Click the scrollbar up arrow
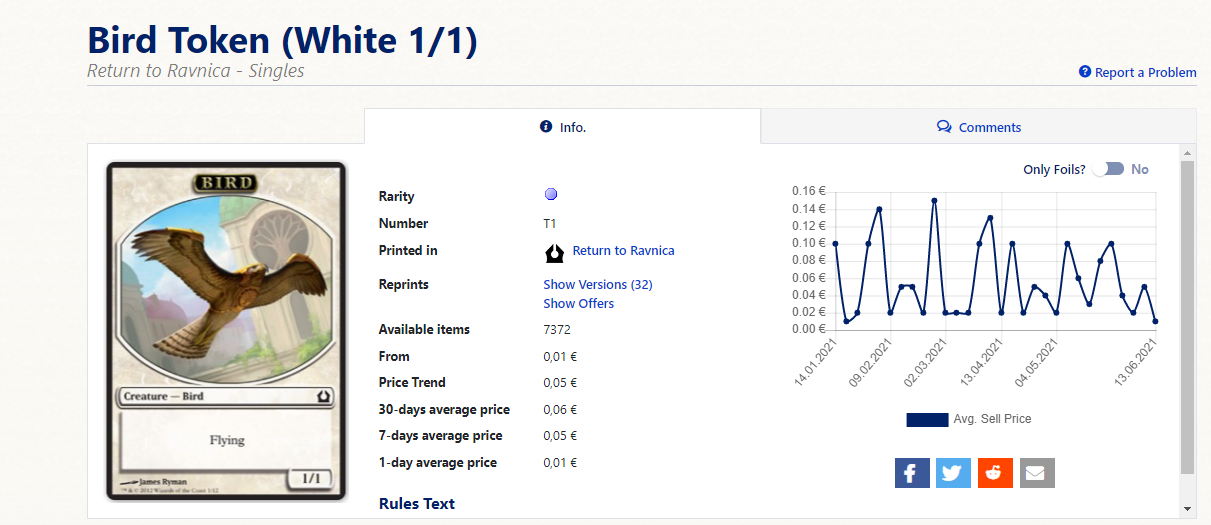Screen dimensions: 1211x525 pos(1187,153)
